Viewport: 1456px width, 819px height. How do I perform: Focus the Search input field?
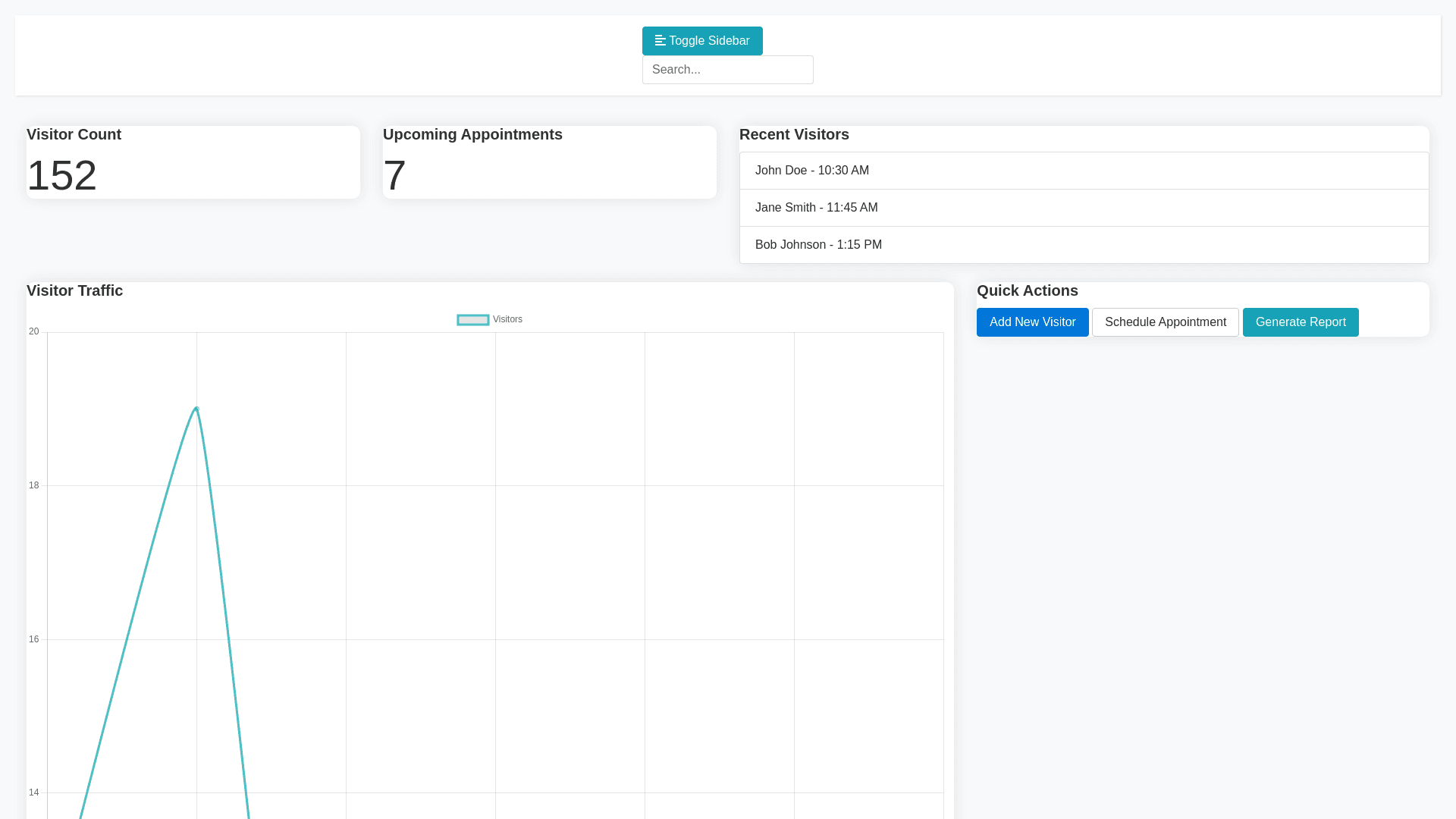727,70
